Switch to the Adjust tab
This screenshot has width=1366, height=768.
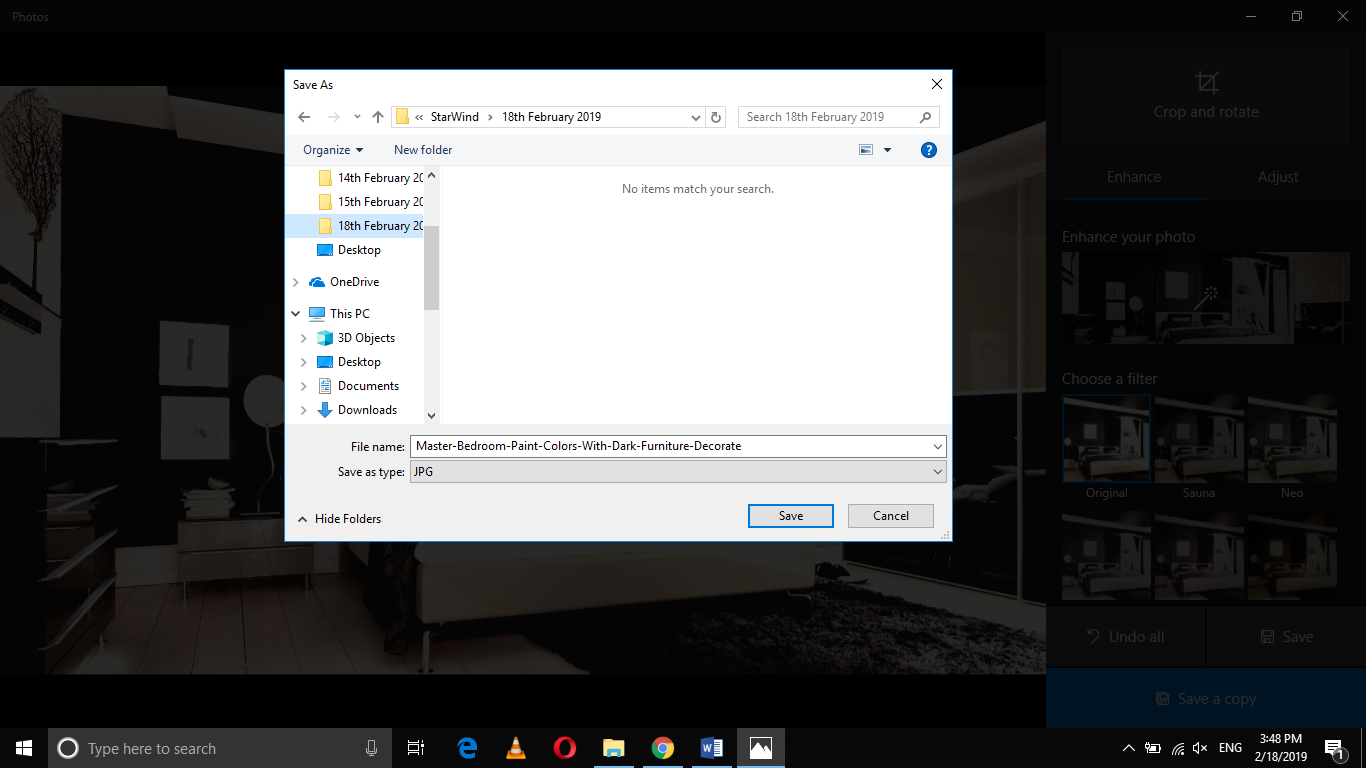[x=1278, y=176]
